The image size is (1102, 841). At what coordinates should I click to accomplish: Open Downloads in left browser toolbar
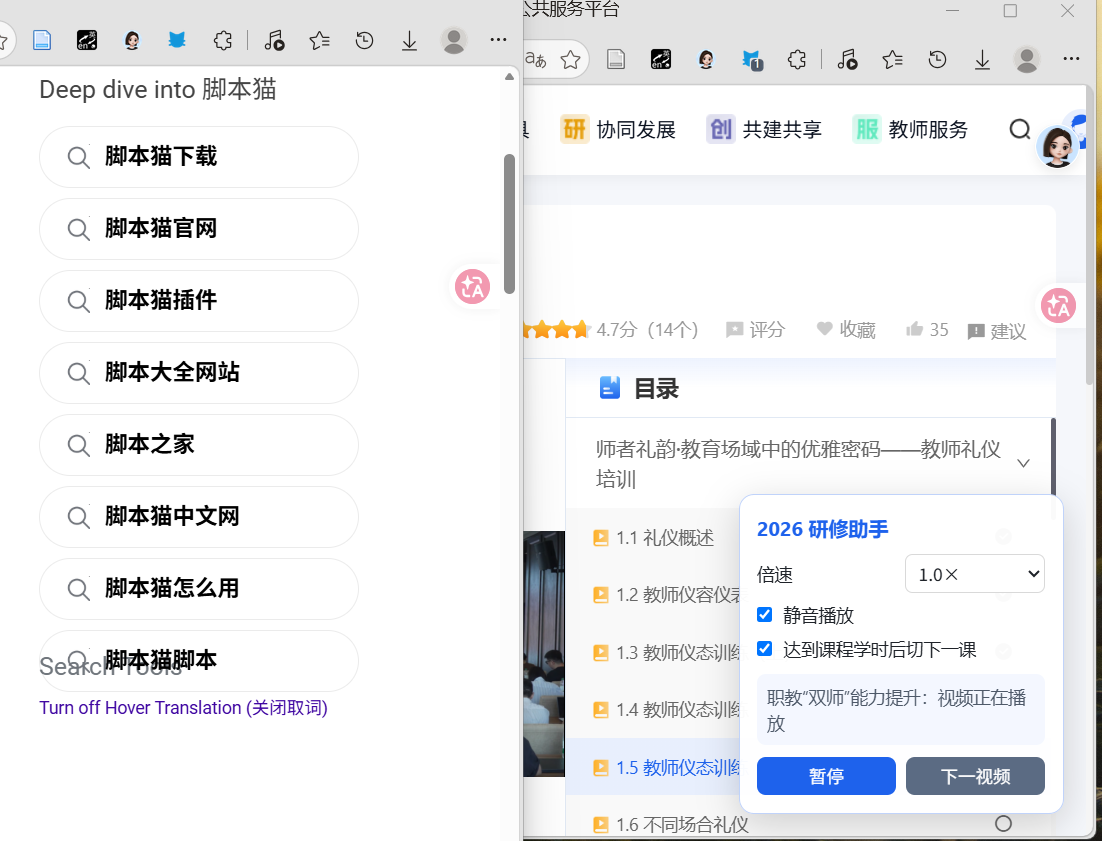coord(409,41)
